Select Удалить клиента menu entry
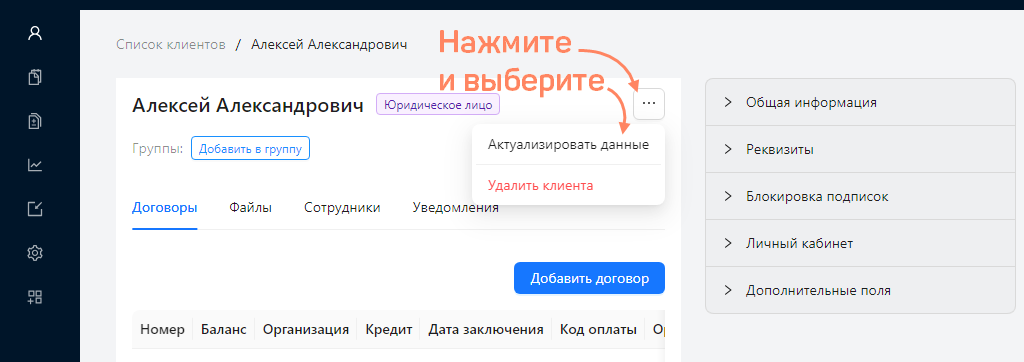Screen dimensions: 1024x362 click(x=568, y=186)
